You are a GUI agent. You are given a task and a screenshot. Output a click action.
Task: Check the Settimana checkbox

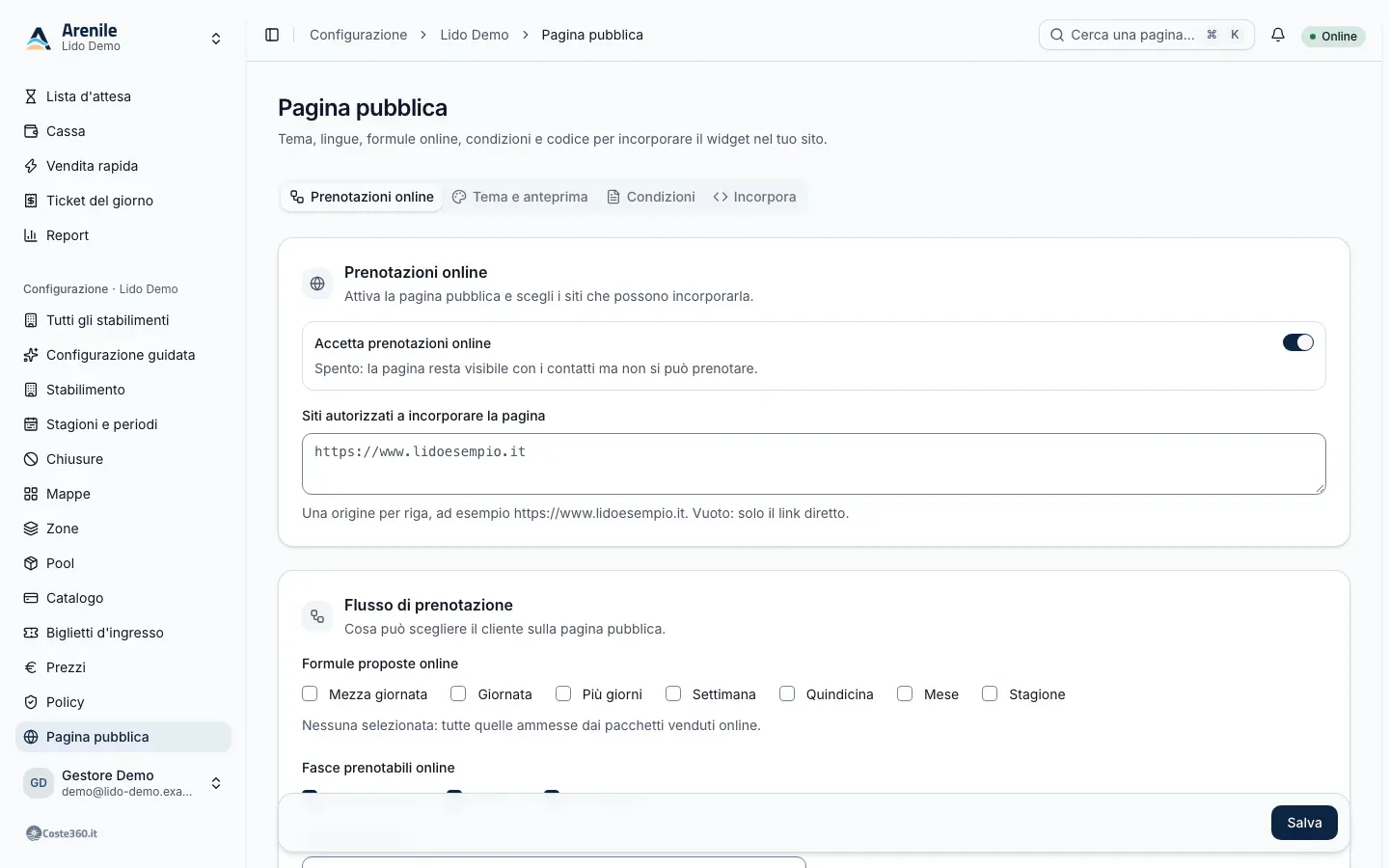click(x=673, y=693)
